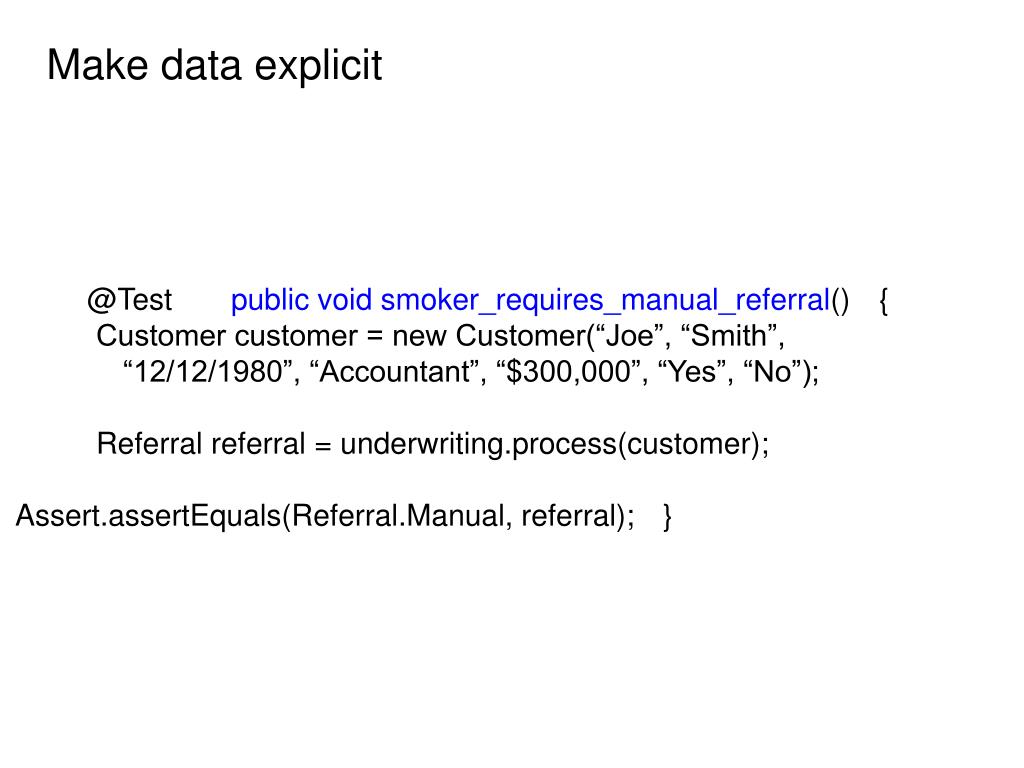
Task: Click the string "$300,000"
Action: coord(568,372)
